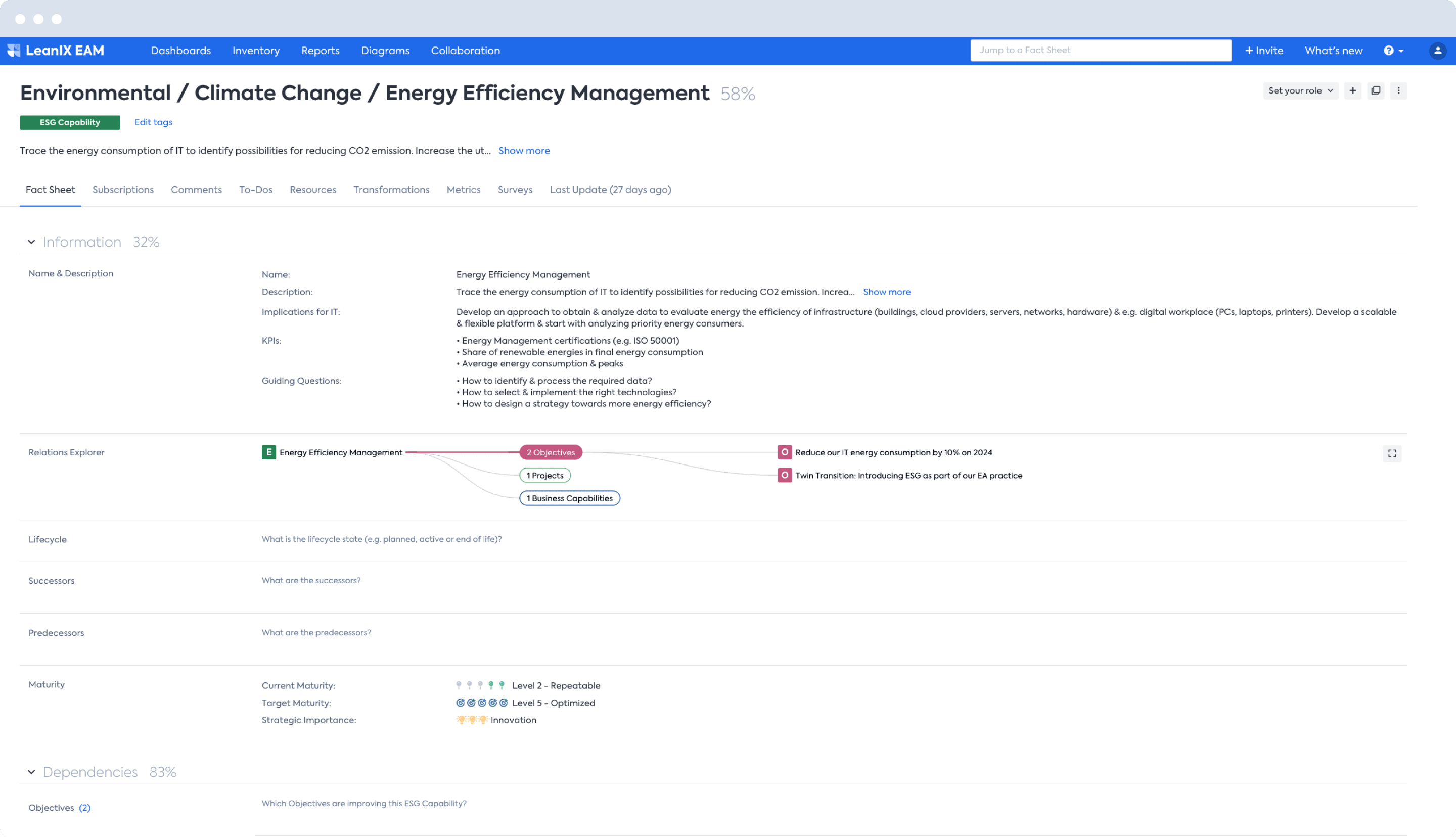Click the ESG Capability tag

[70, 122]
